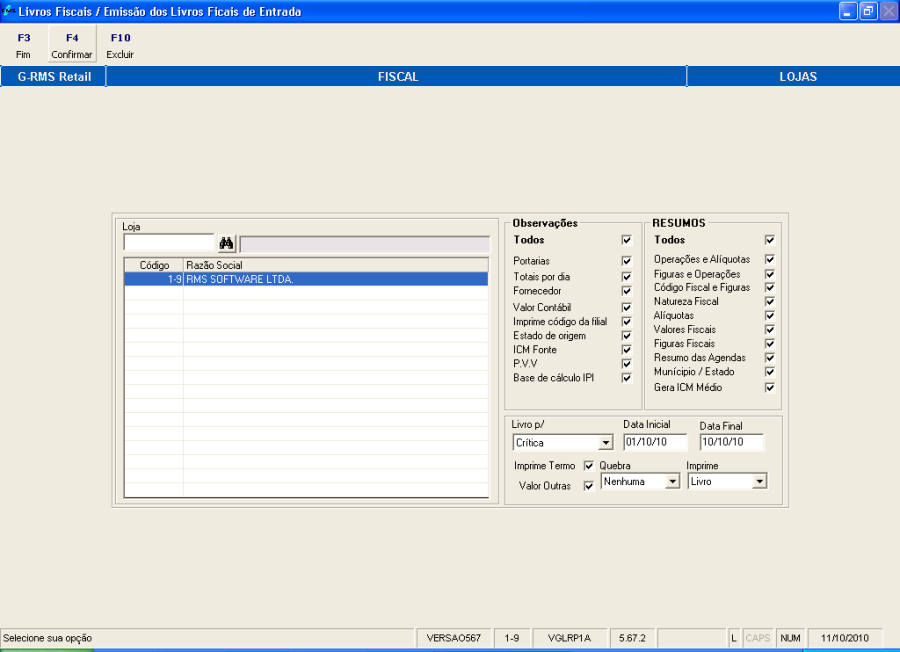
Task: Click 11/10/2010 date in status bar
Action: click(844, 638)
